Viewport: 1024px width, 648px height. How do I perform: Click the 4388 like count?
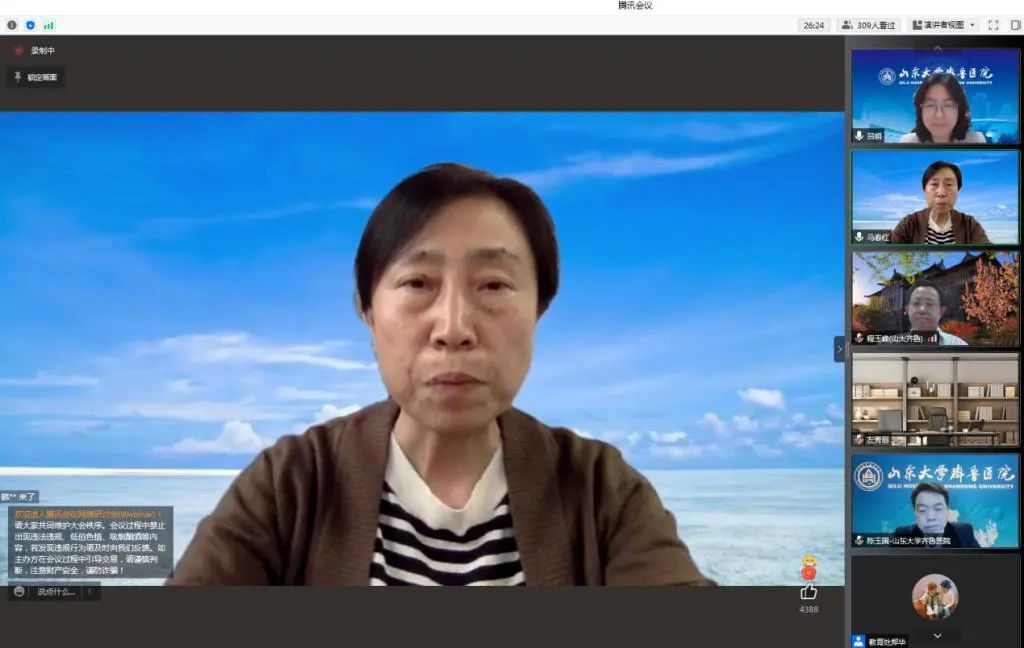[x=808, y=609]
